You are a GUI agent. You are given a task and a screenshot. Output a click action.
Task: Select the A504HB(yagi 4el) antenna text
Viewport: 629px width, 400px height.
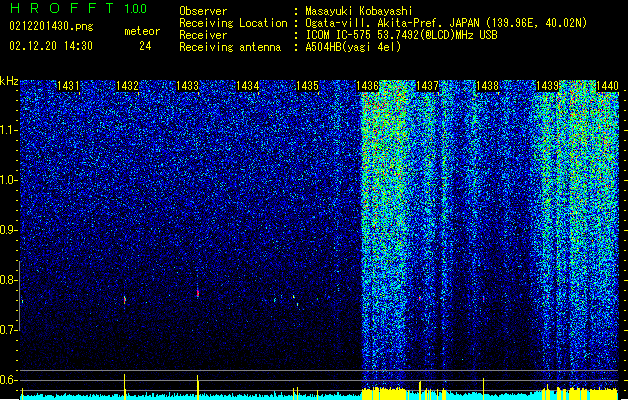click(x=353, y=47)
